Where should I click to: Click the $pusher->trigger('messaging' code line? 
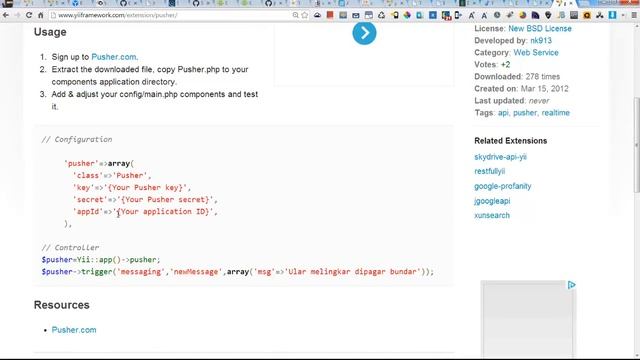click(x=238, y=272)
